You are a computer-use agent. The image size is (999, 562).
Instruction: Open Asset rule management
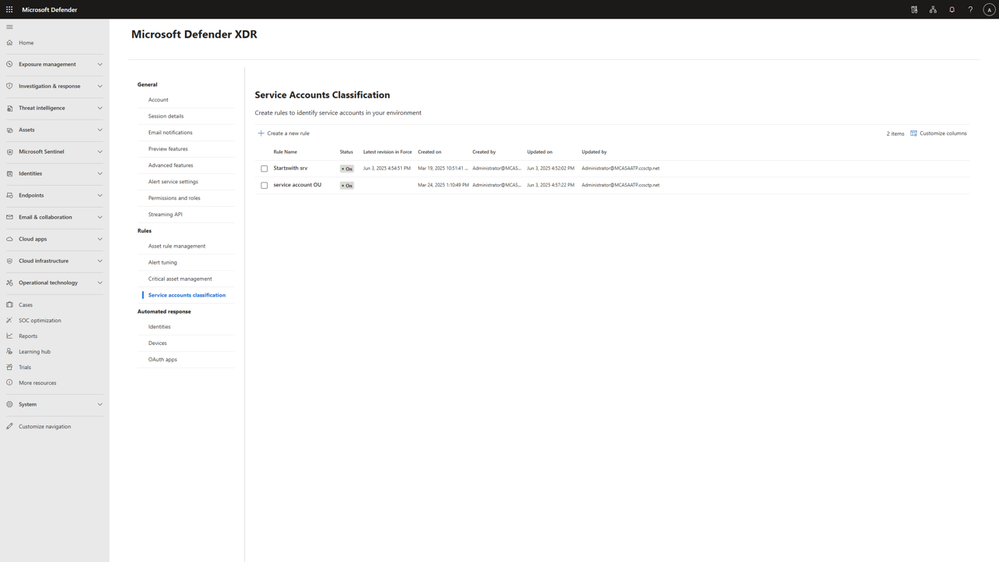click(x=176, y=246)
